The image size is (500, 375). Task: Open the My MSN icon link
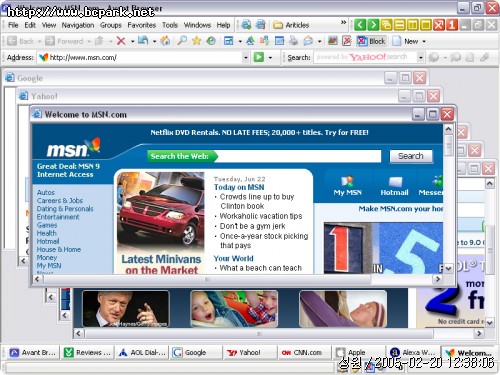(347, 186)
